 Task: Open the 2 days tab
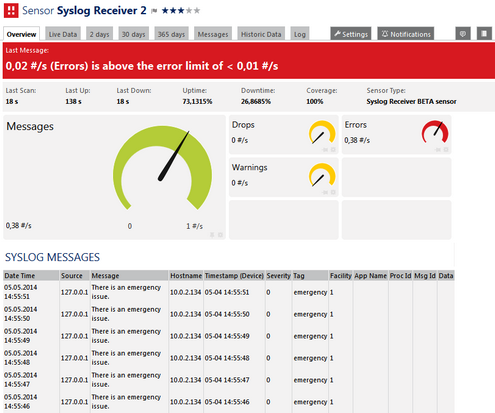point(99,34)
